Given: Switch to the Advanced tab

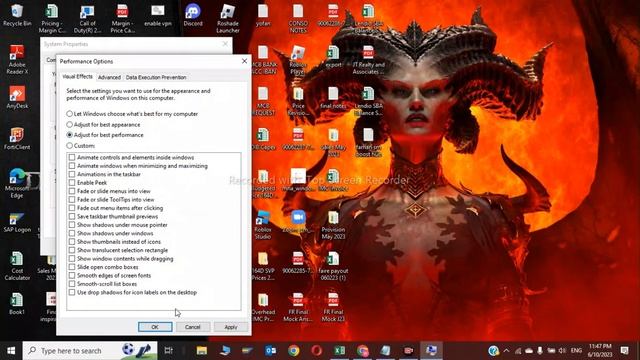Looking at the screenshot, I should pos(109,77).
